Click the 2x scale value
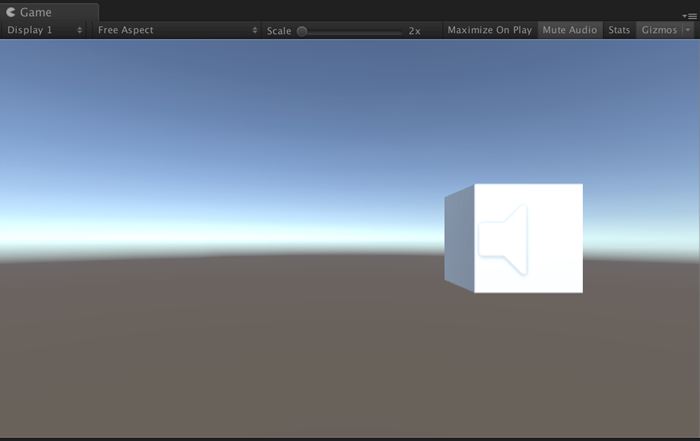This screenshot has width=700, height=441. [414, 31]
